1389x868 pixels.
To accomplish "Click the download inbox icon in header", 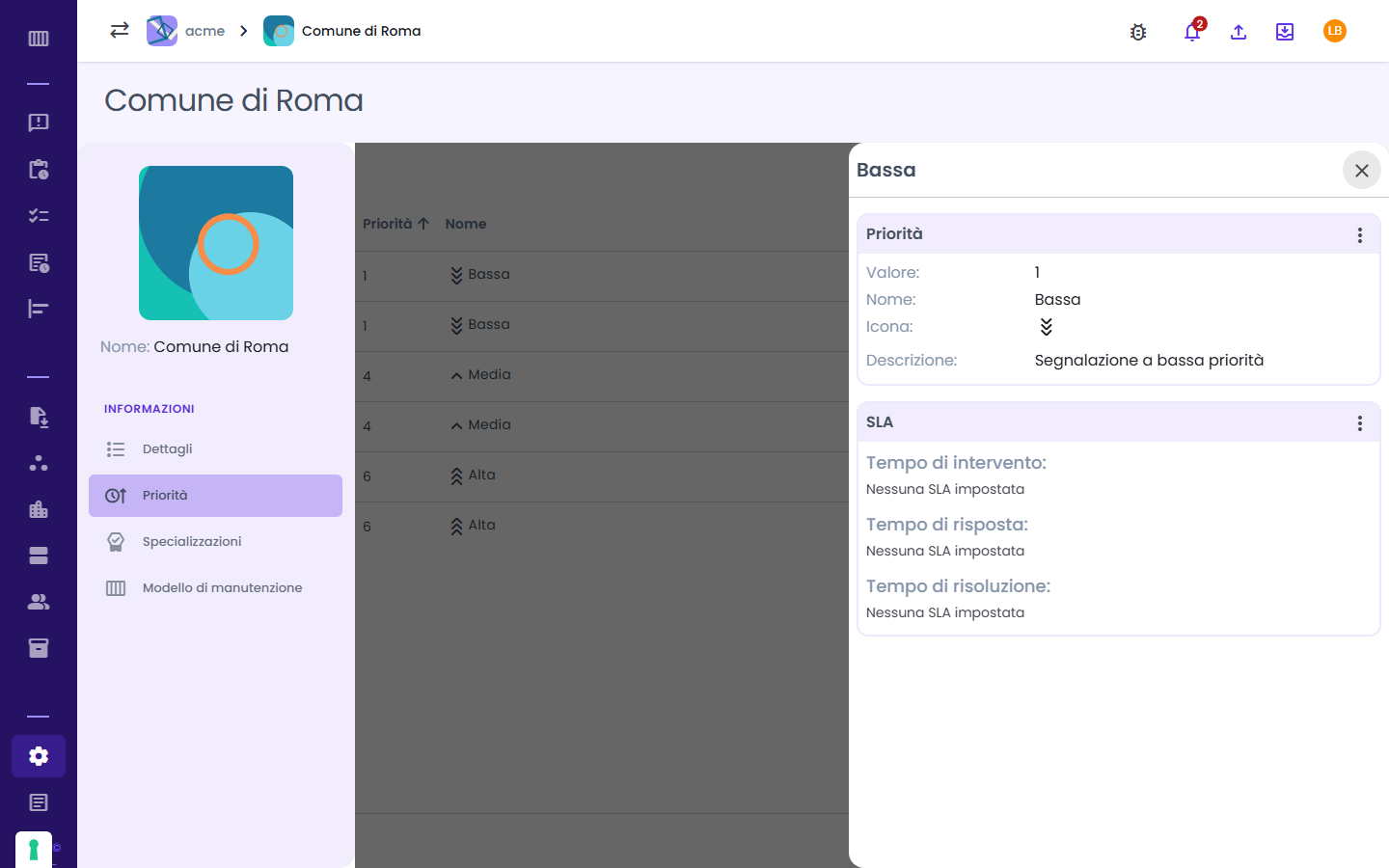I will click(x=1285, y=32).
